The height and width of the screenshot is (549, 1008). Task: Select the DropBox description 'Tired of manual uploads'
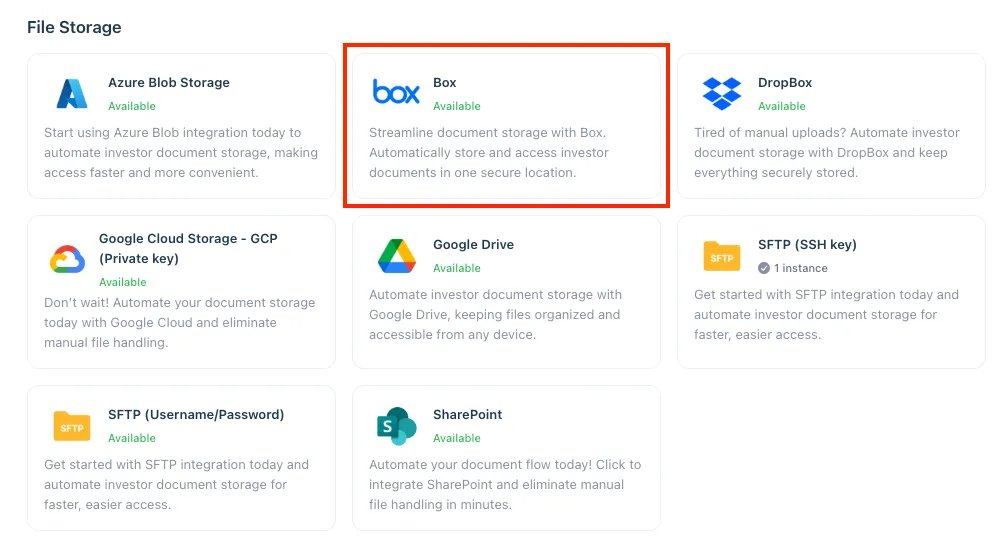[827, 152]
